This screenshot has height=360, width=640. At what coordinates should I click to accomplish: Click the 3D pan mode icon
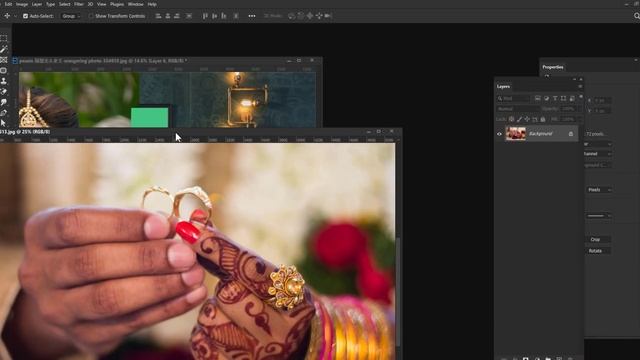(x=310, y=16)
